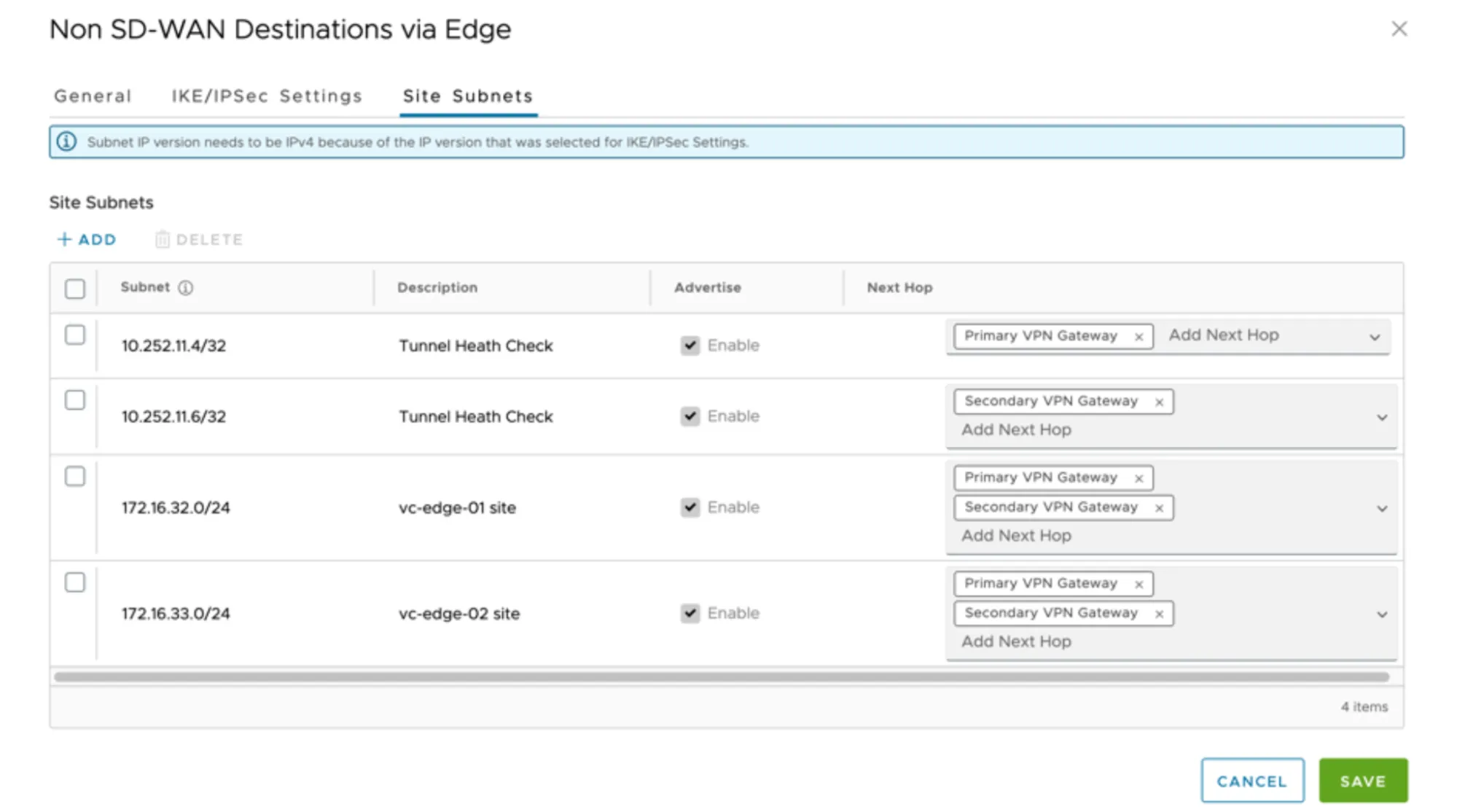The width and height of the screenshot is (1457, 812).
Task: Click the info icon in the blue banner
Action: pos(68,142)
